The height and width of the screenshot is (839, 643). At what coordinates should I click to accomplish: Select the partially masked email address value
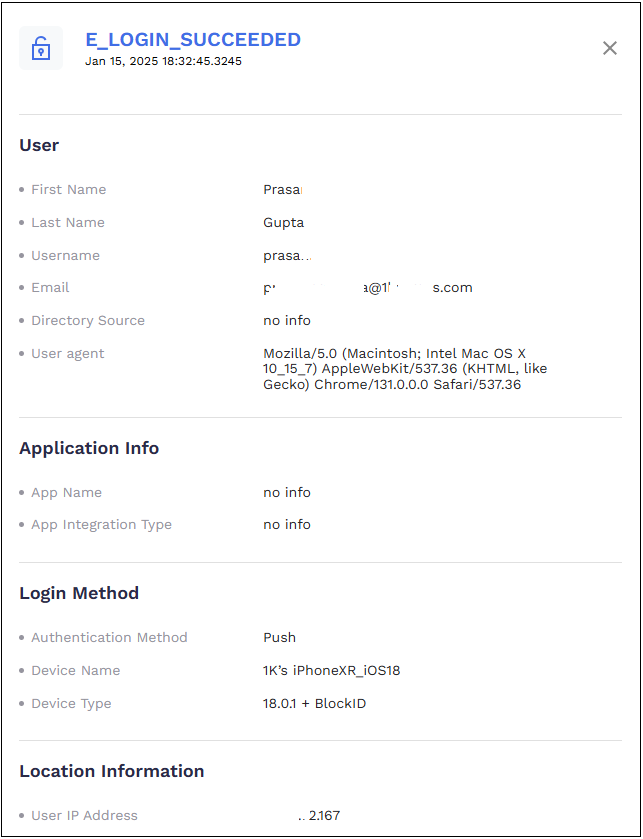(367, 288)
